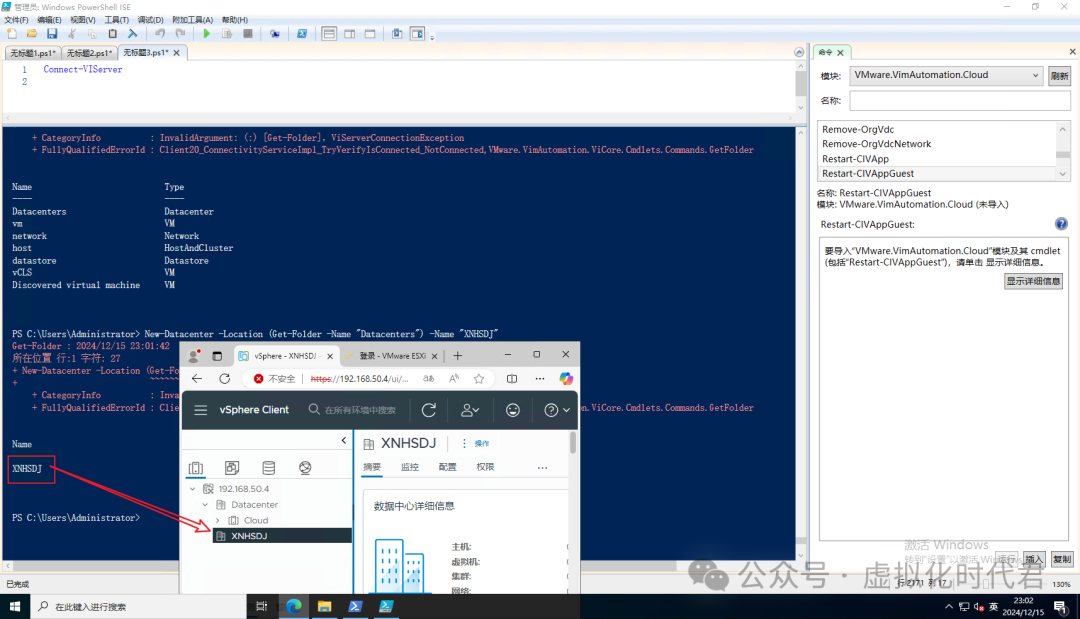
Task: Open Copilot in the Edge toolbar
Action: coord(566,379)
